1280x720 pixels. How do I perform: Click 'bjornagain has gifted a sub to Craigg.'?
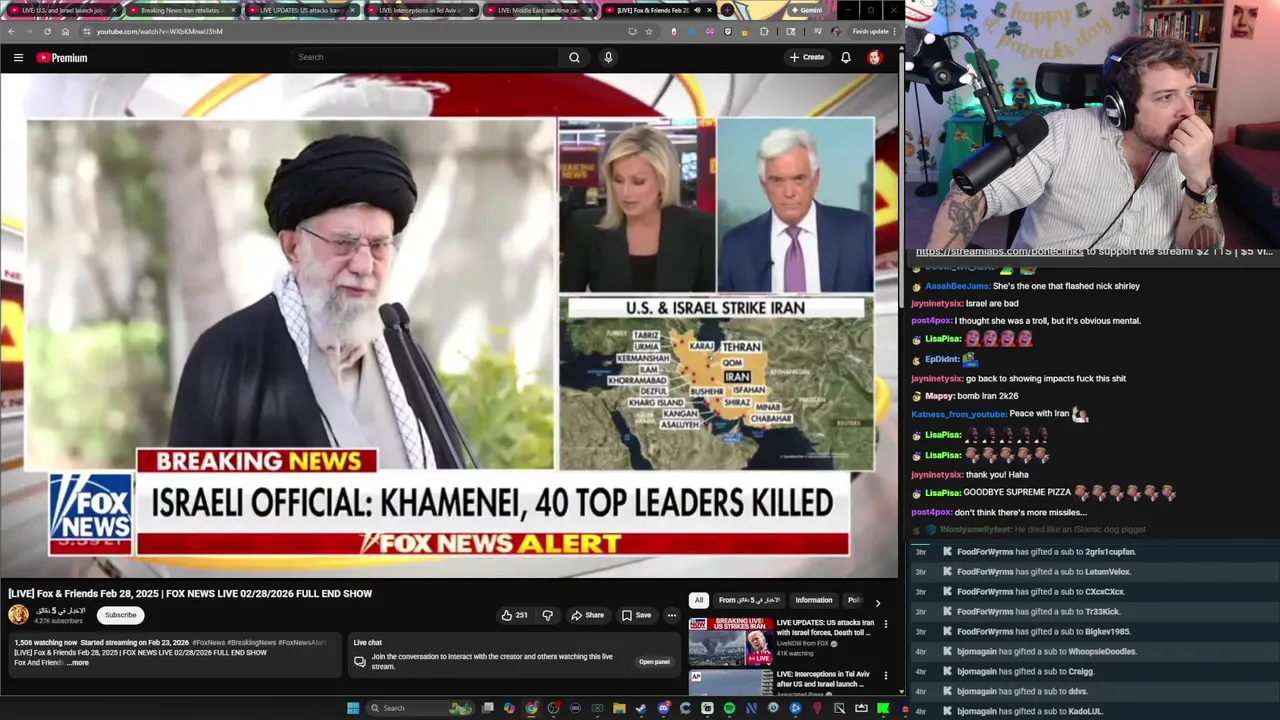(x=1025, y=672)
